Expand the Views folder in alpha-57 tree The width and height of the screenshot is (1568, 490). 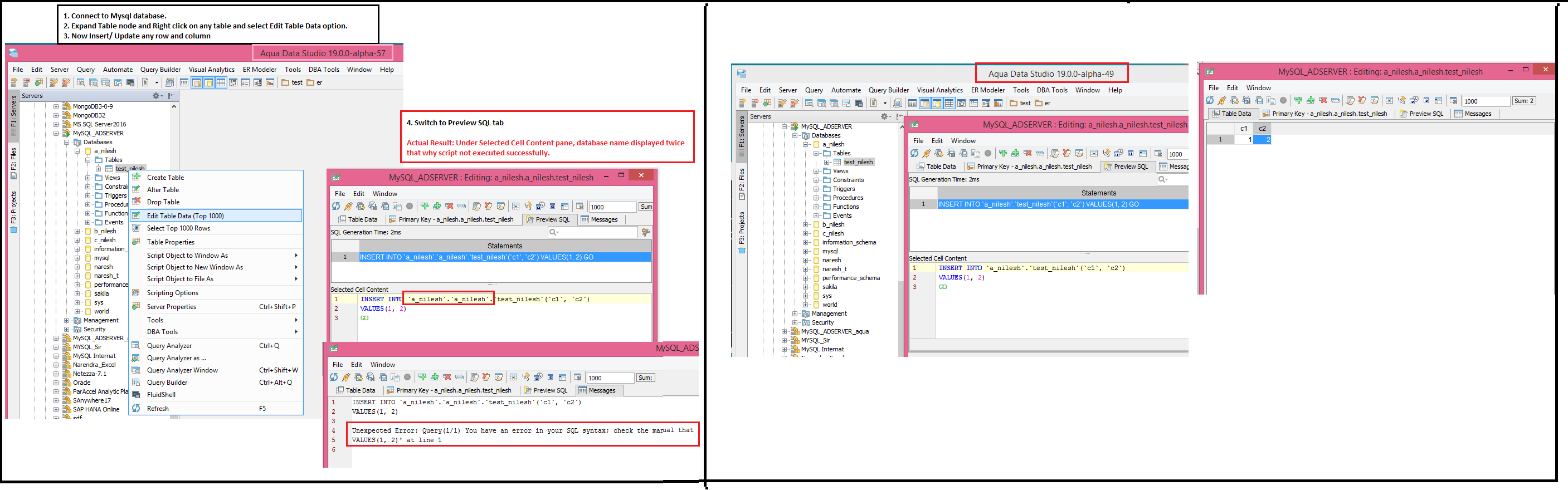pos(87,178)
